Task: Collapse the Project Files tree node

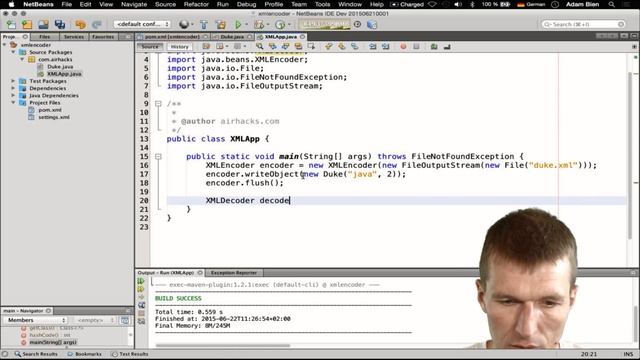Action: [x=13, y=102]
